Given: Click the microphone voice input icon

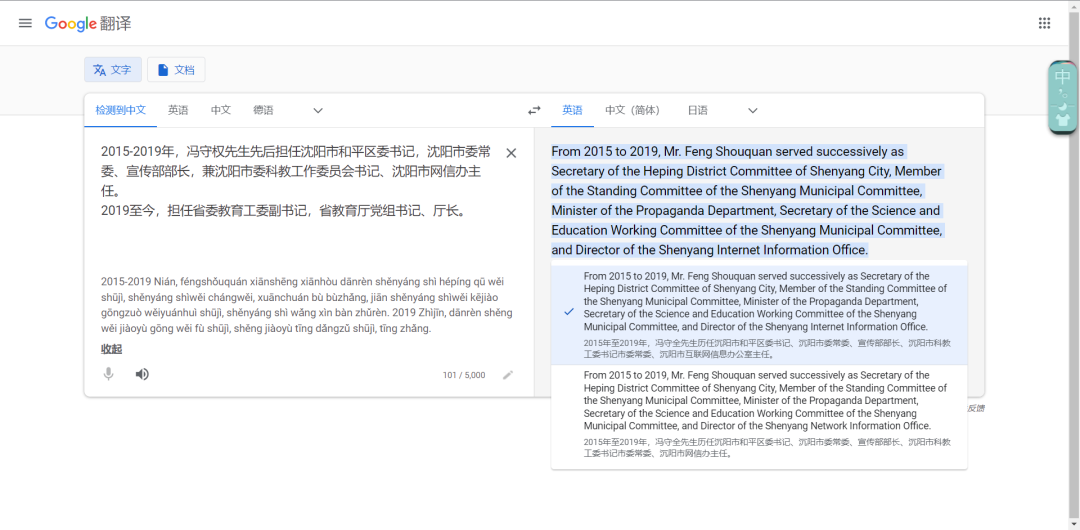Looking at the screenshot, I should point(108,374).
